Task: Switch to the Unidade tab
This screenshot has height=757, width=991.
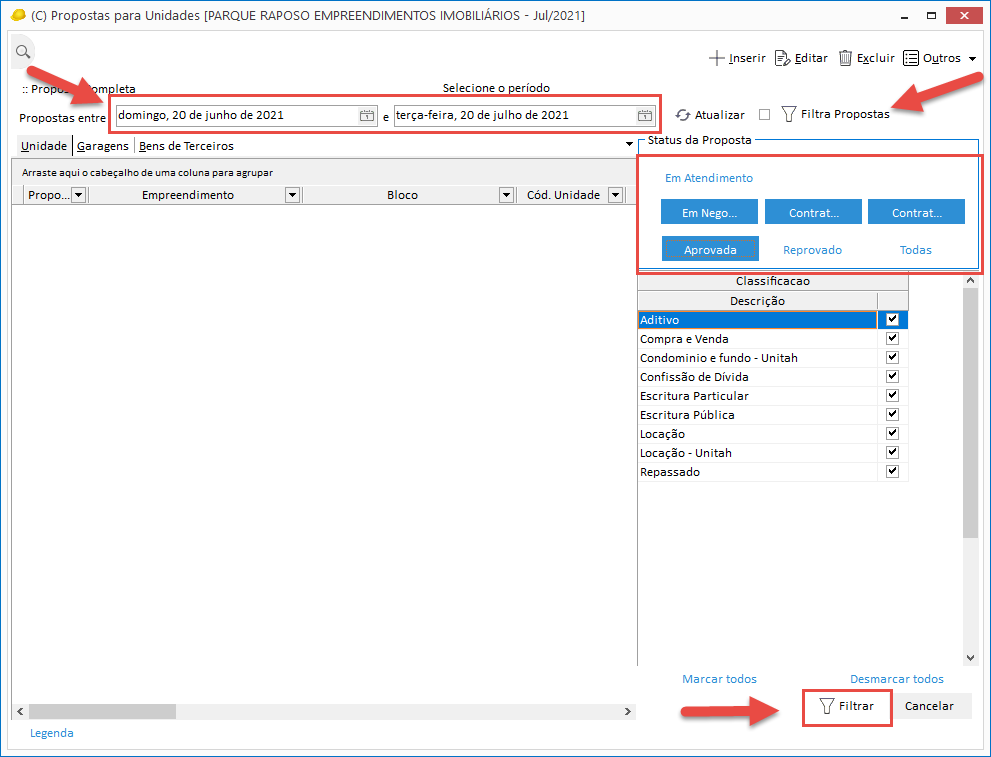Action: click(44, 146)
